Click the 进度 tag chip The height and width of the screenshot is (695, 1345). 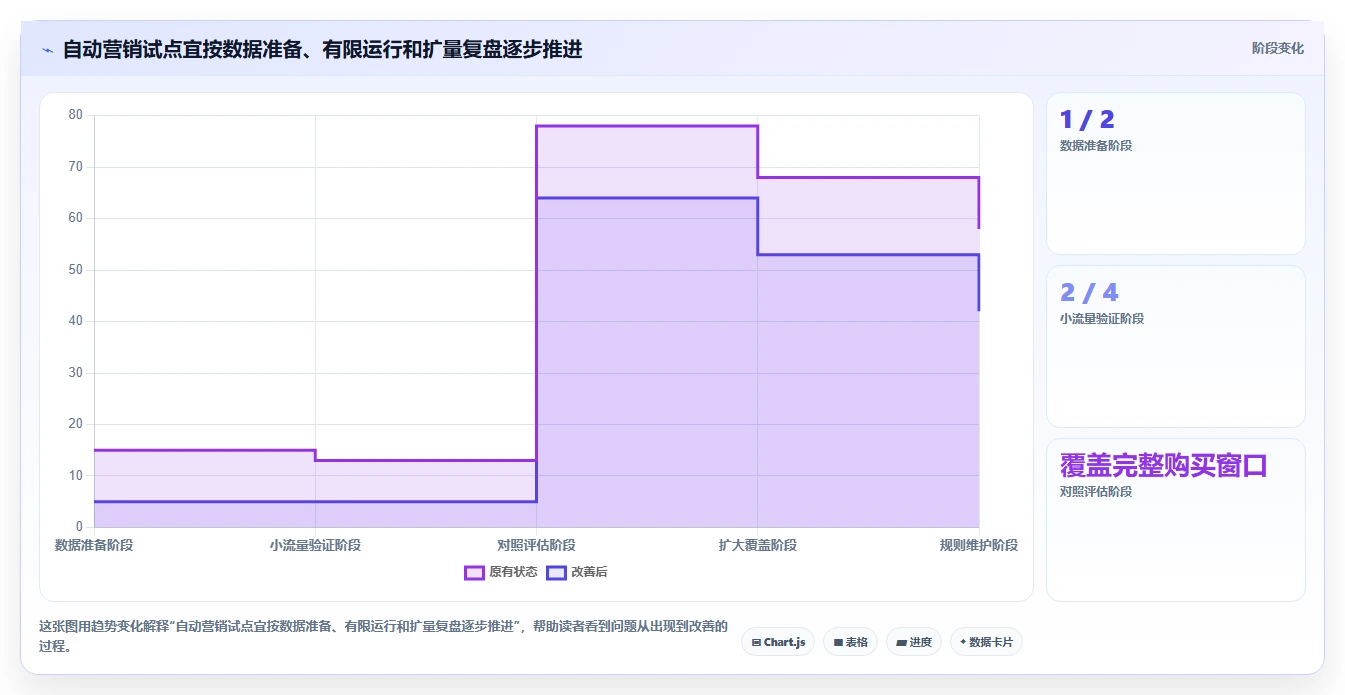pyautogui.click(x=914, y=642)
